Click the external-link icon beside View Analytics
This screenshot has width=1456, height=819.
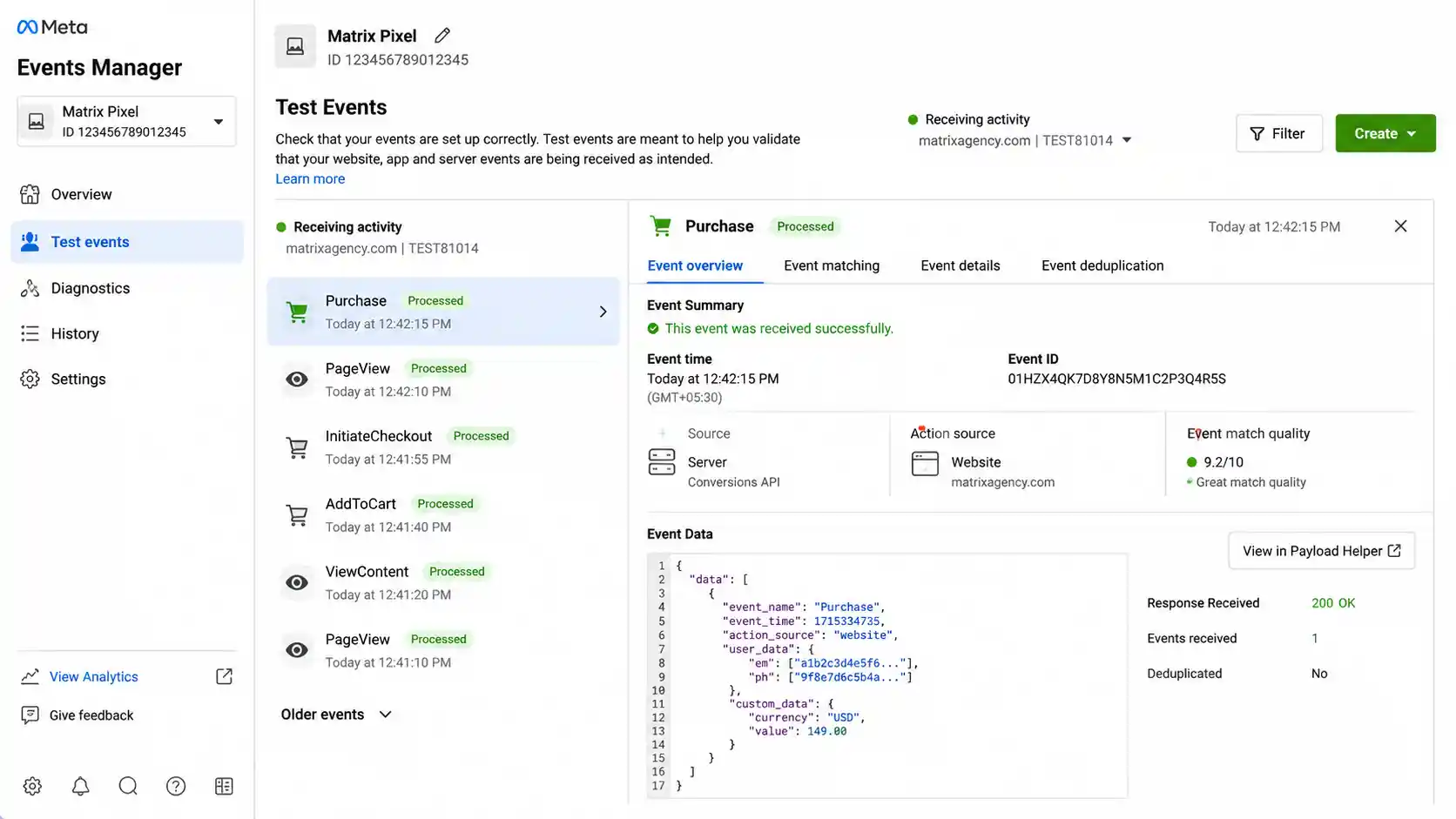click(x=224, y=676)
